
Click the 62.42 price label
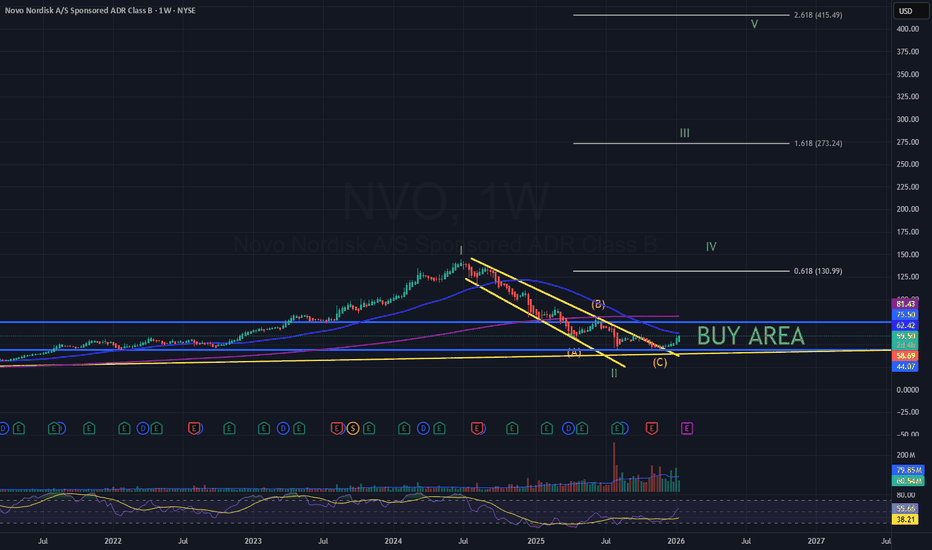[905, 325]
